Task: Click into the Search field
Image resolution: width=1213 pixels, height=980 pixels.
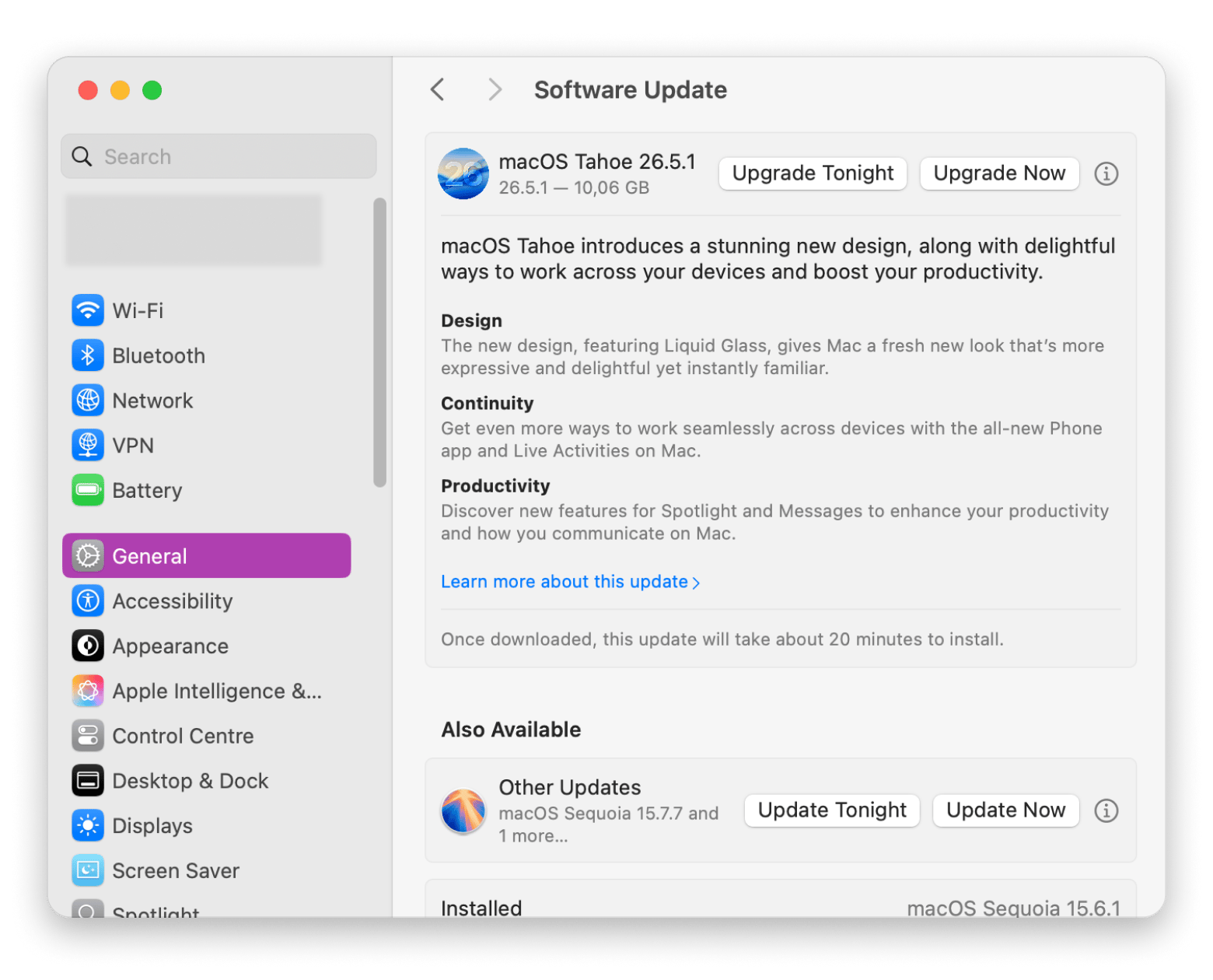Action: pyautogui.click(x=218, y=156)
